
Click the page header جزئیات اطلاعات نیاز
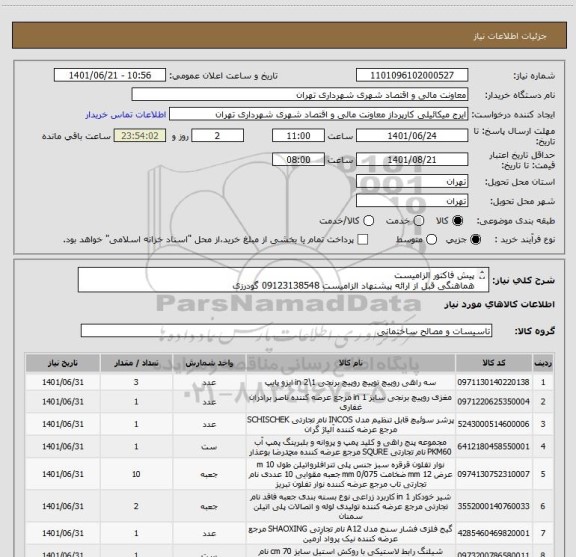tap(510, 36)
